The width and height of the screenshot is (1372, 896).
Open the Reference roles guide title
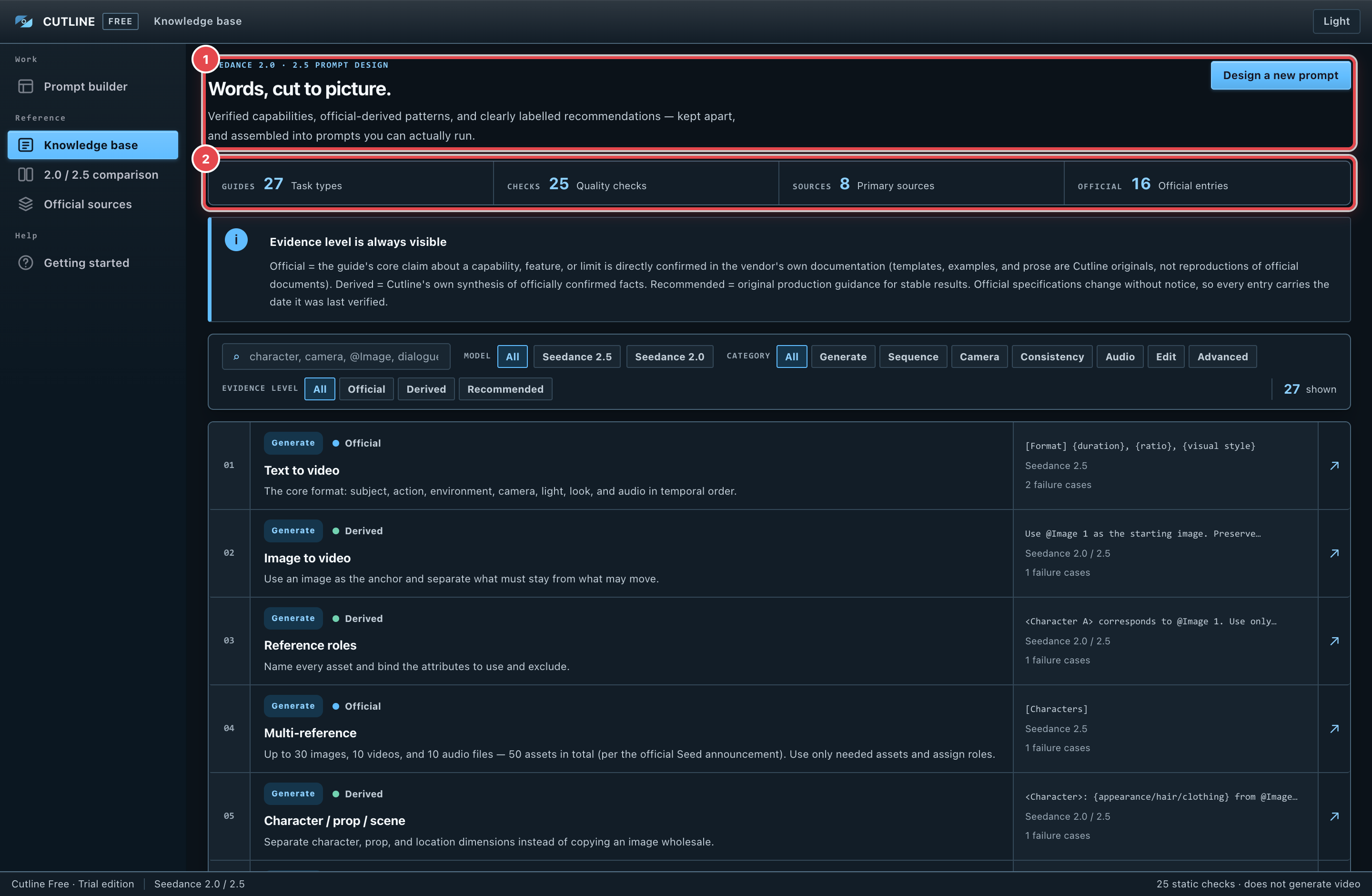tap(310, 646)
